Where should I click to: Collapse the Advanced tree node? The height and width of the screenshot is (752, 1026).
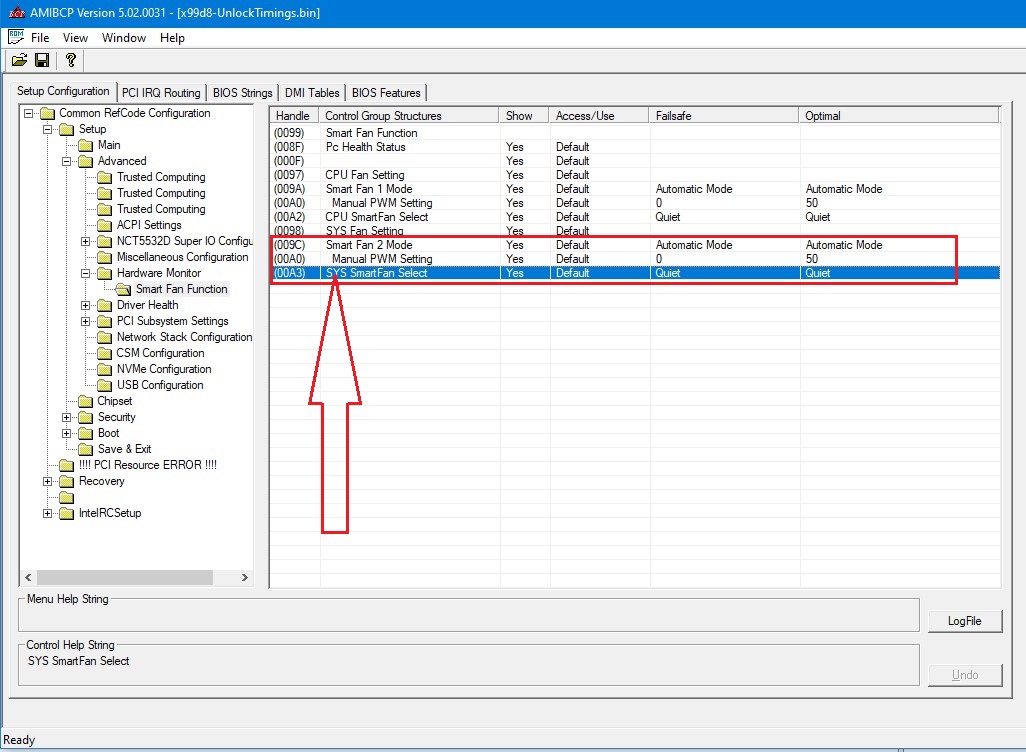(66, 161)
